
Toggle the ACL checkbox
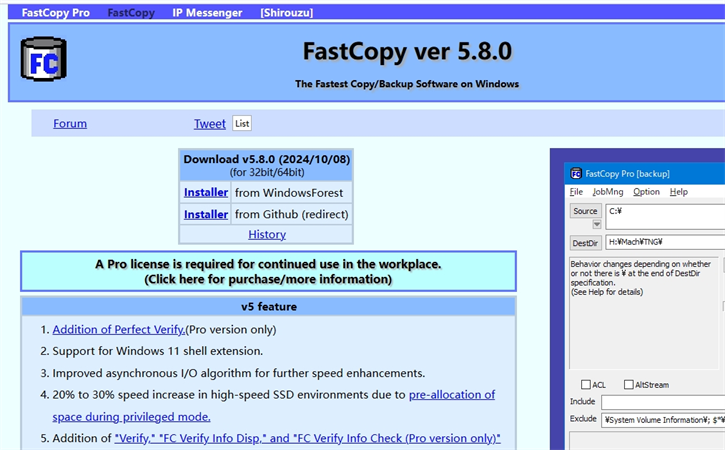[586, 384]
